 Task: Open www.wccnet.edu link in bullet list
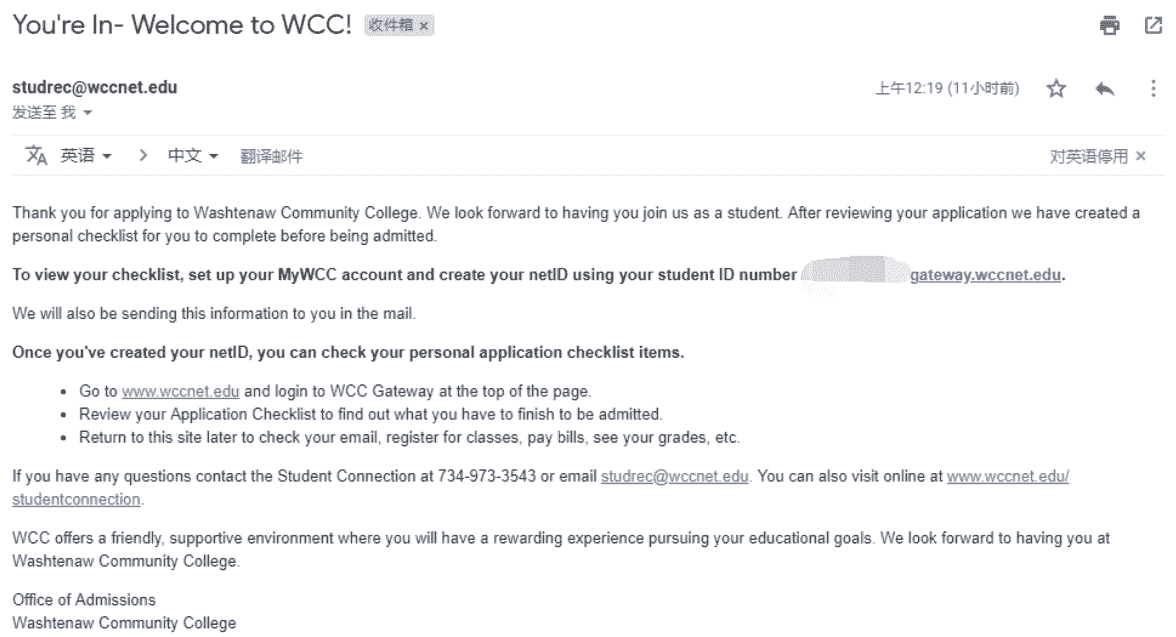181,391
